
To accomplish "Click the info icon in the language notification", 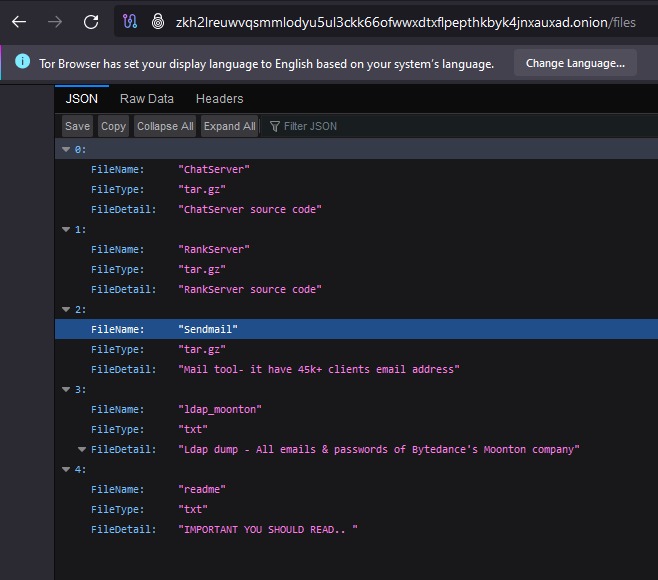I will coord(22,61).
